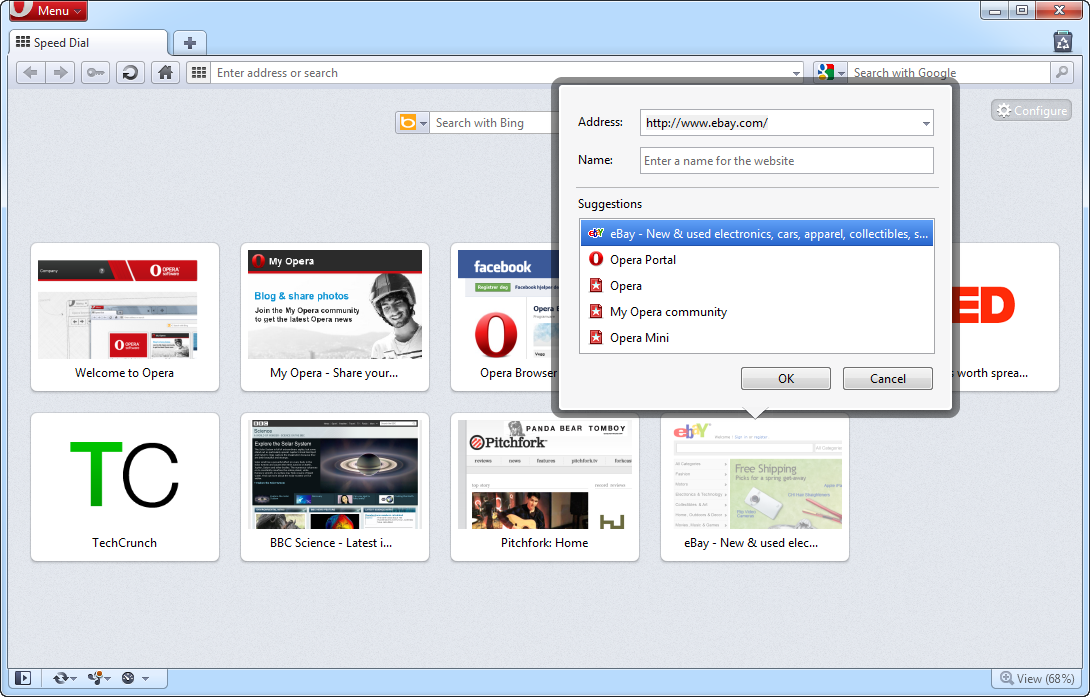Open the 'BBC Science' speed dial
Viewport: 1090px width, 697px height.
tap(334, 487)
